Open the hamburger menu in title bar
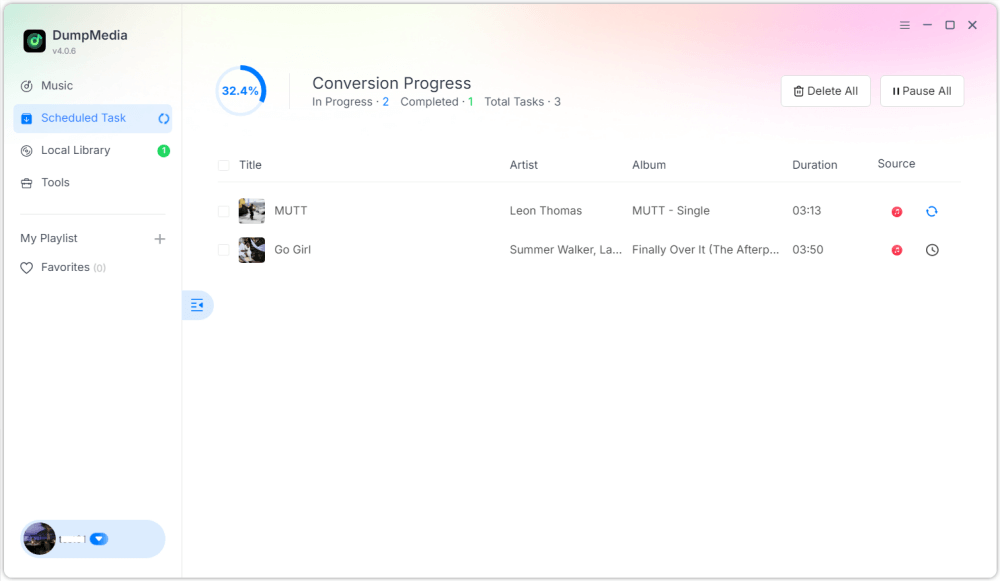Viewport: 1000px width, 581px height. pyautogui.click(x=905, y=25)
